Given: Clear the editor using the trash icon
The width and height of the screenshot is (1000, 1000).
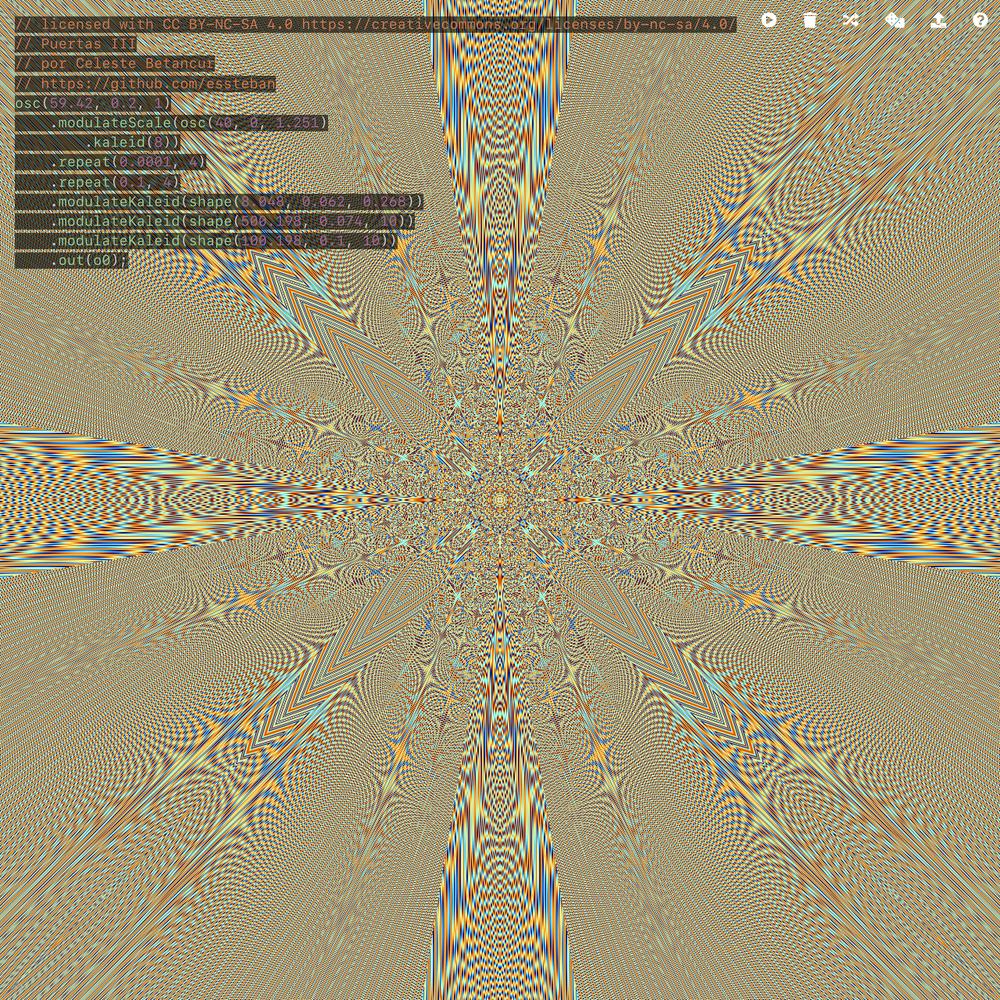Looking at the screenshot, I should [x=810, y=20].
